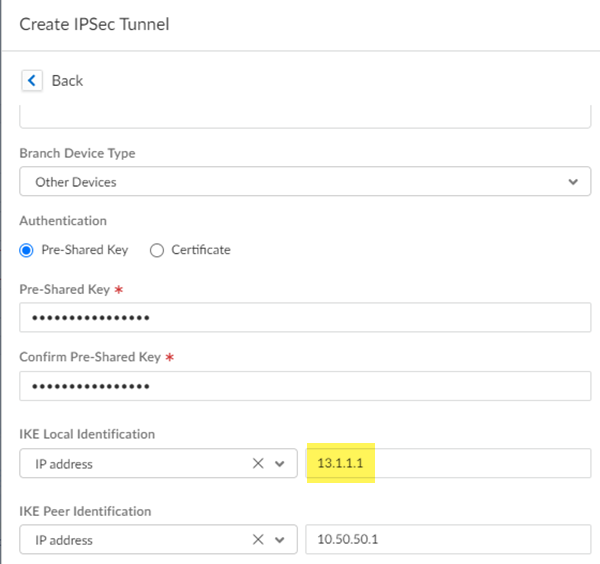Viewport: 600px width, 564px height.
Task: Click the IP address value in IKE Local Identification
Action: [x=64, y=464]
